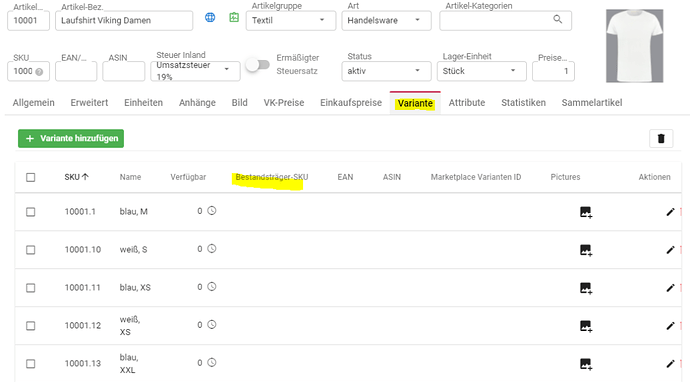This screenshot has height=382, width=690.
Task: Edit variant 10001.10 with pencil icon
Action: coord(670,250)
